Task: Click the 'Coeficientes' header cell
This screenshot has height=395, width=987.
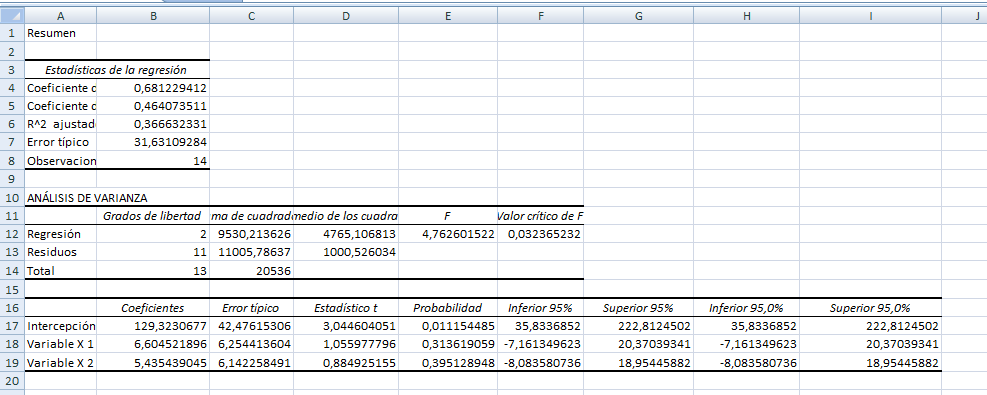Action: click(153, 308)
